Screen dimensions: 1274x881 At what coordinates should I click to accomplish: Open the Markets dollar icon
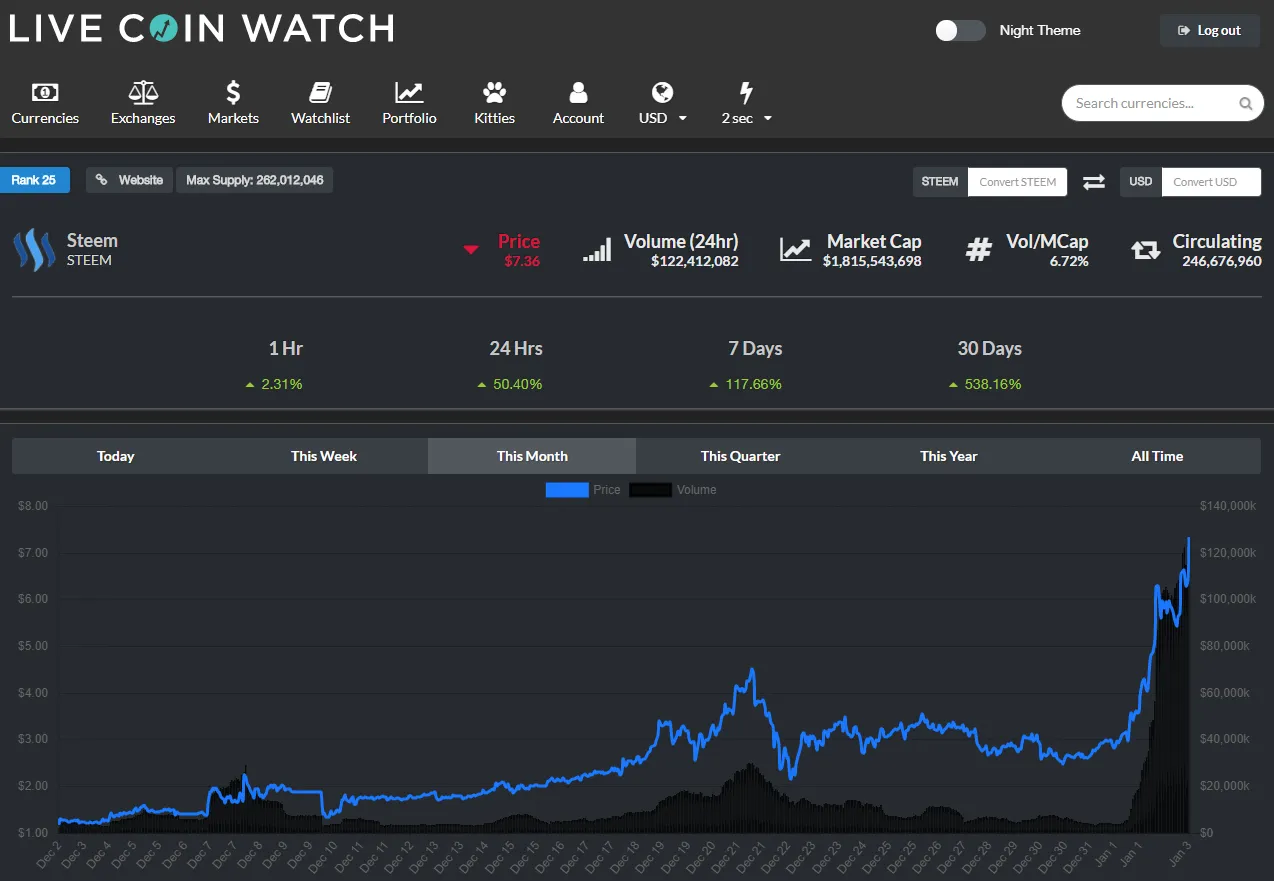233,93
